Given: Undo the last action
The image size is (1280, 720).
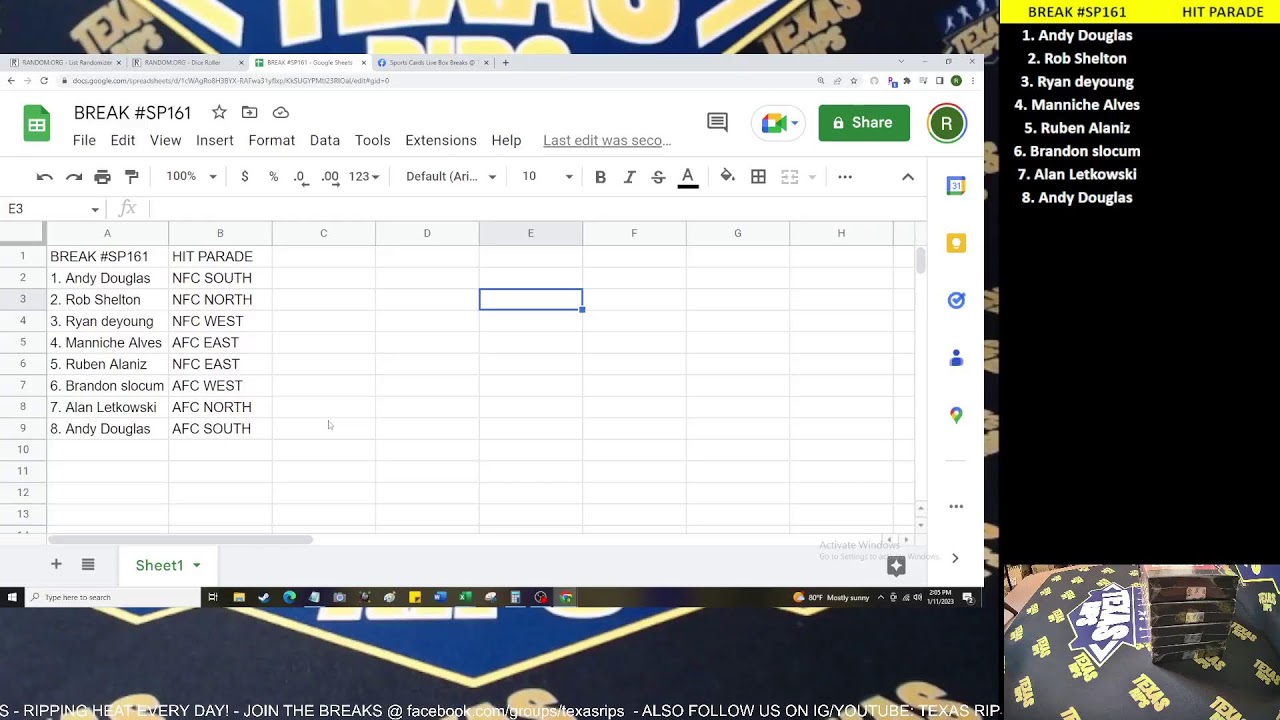Looking at the screenshot, I should coord(44,177).
